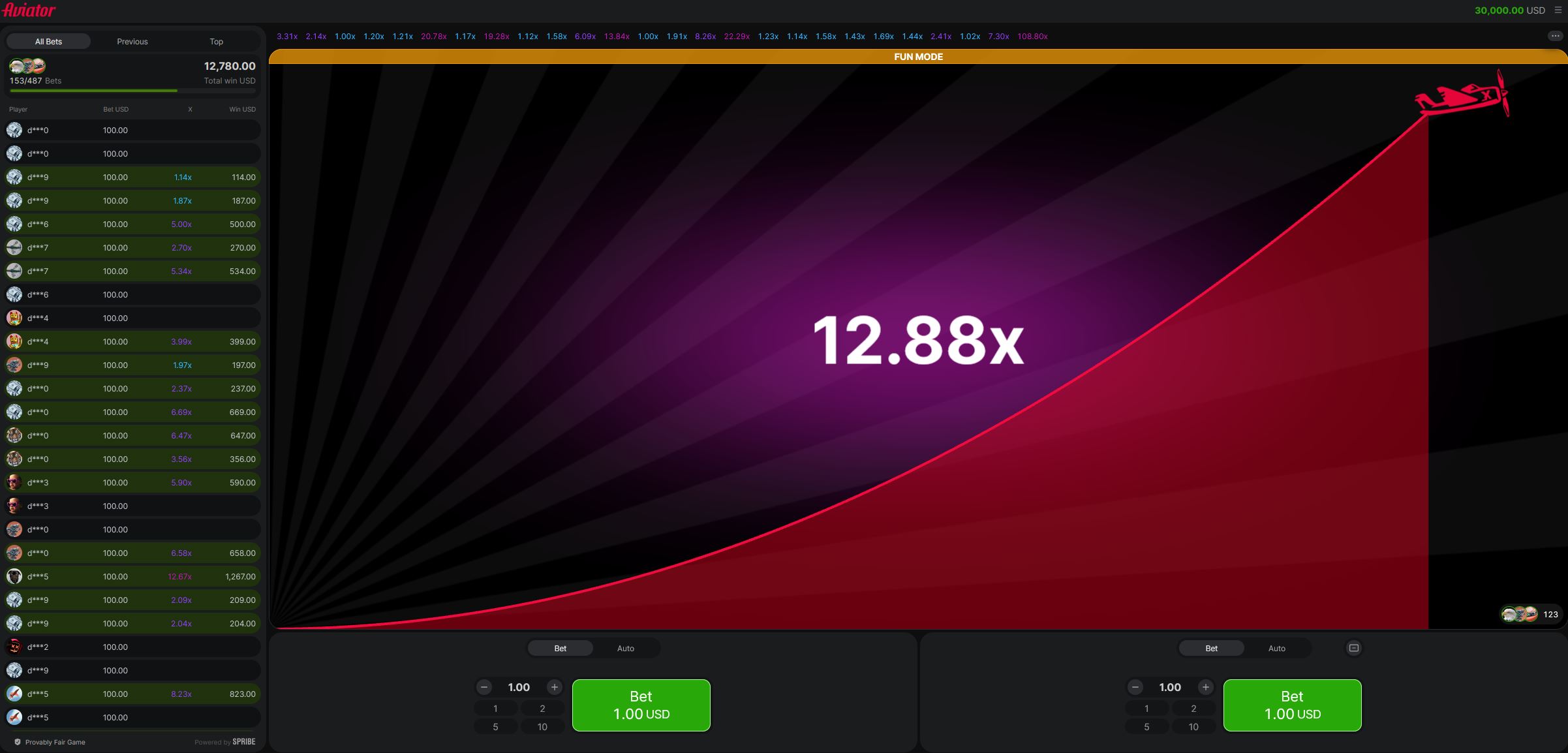Click avatar of d***9 with 1.14x

pos(14,177)
